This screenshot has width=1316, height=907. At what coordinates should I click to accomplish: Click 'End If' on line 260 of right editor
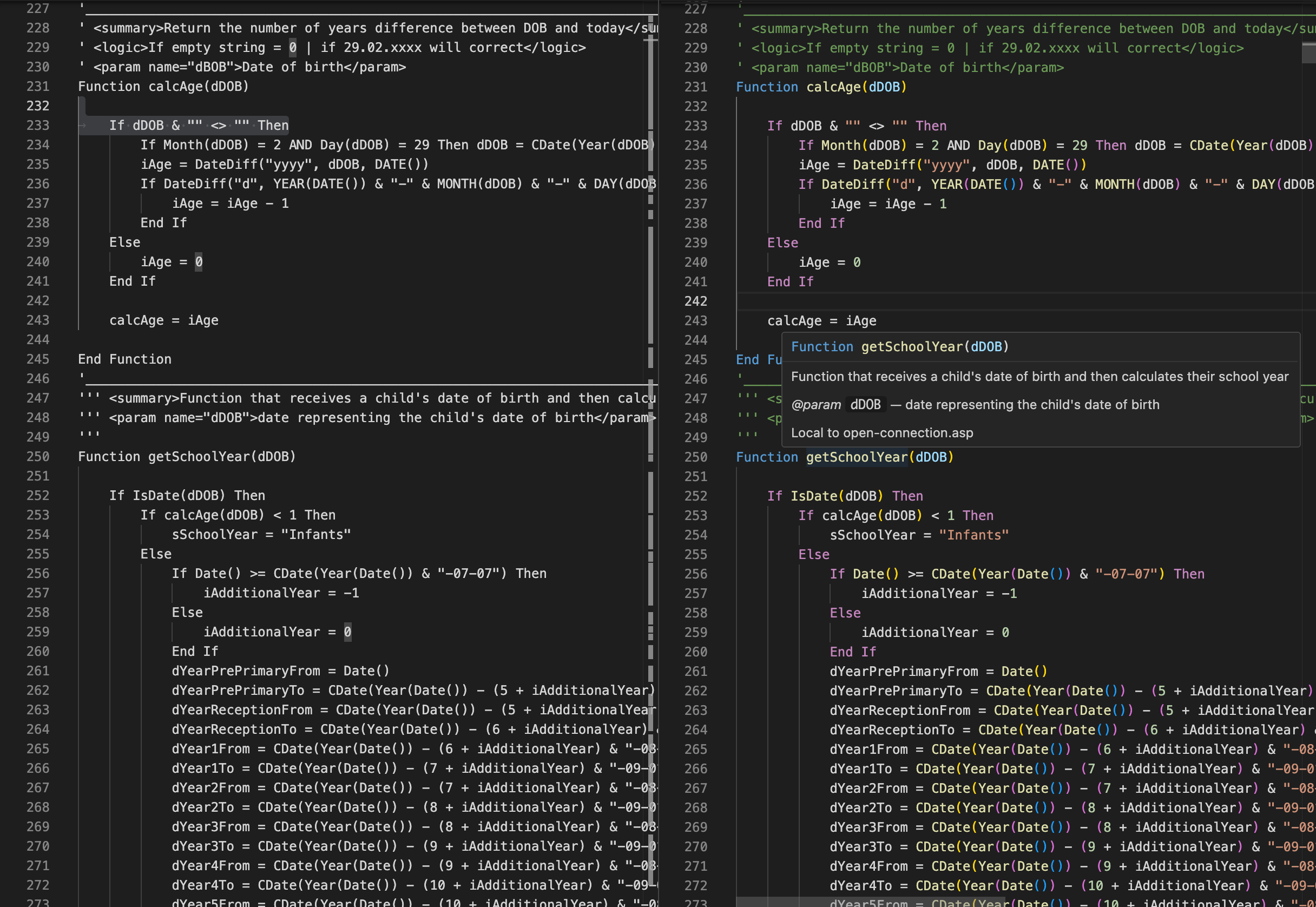853,652
